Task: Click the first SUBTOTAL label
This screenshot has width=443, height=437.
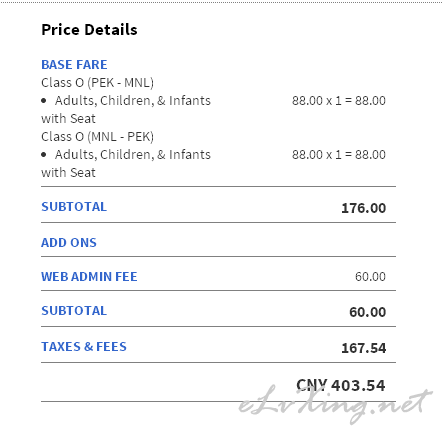Action: 74,207
